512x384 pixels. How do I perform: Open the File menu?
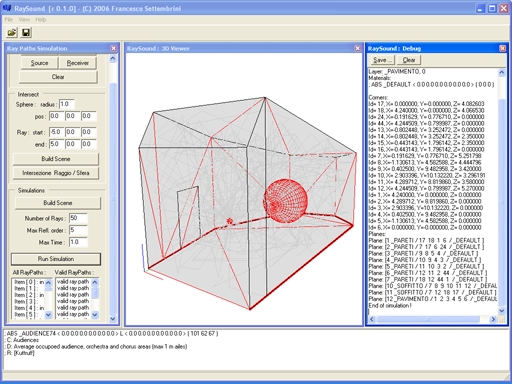click(x=9, y=20)
